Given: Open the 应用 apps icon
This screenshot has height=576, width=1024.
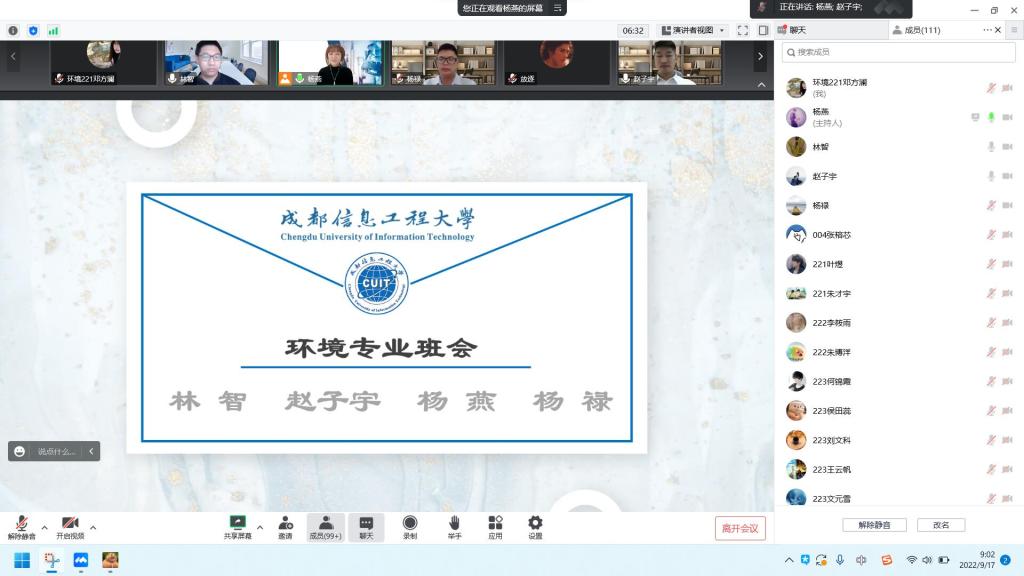Looking at the screenshot, I should coord(495,523).
